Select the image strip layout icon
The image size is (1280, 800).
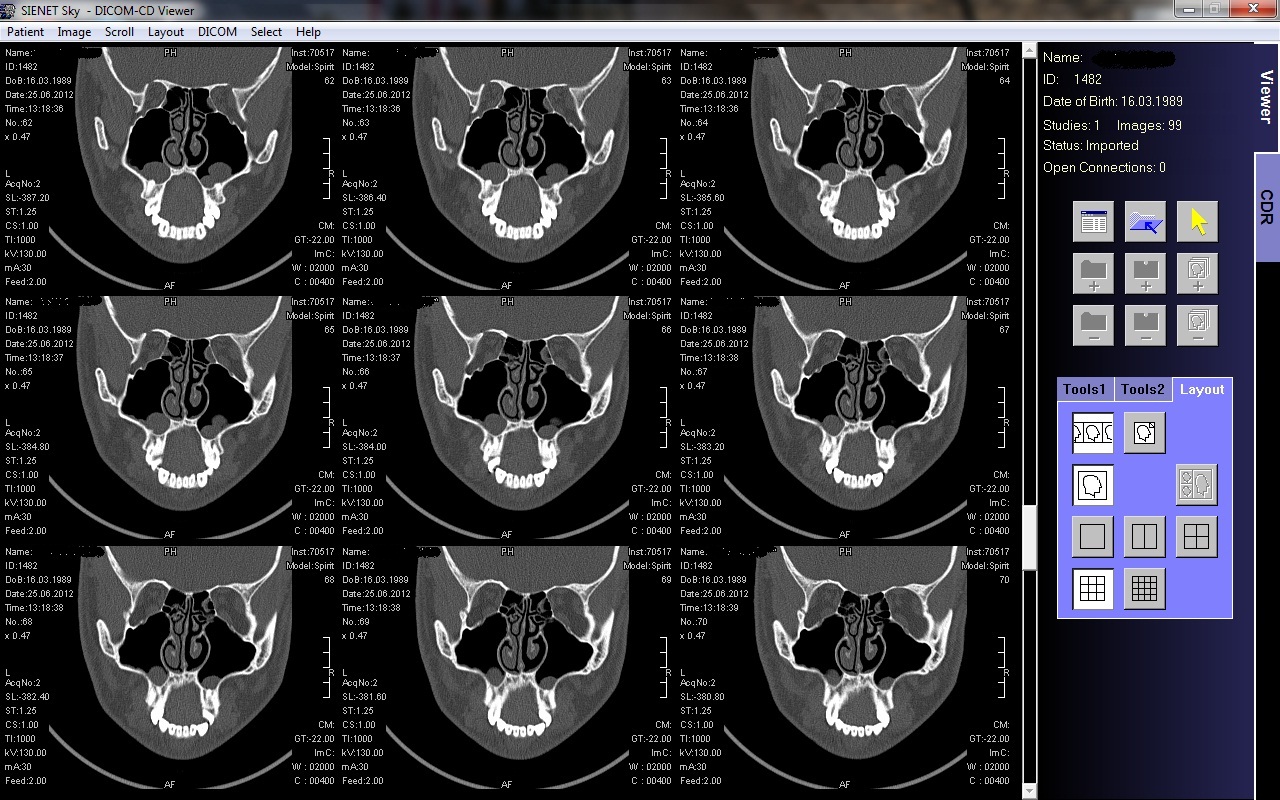click(1093, 433)
